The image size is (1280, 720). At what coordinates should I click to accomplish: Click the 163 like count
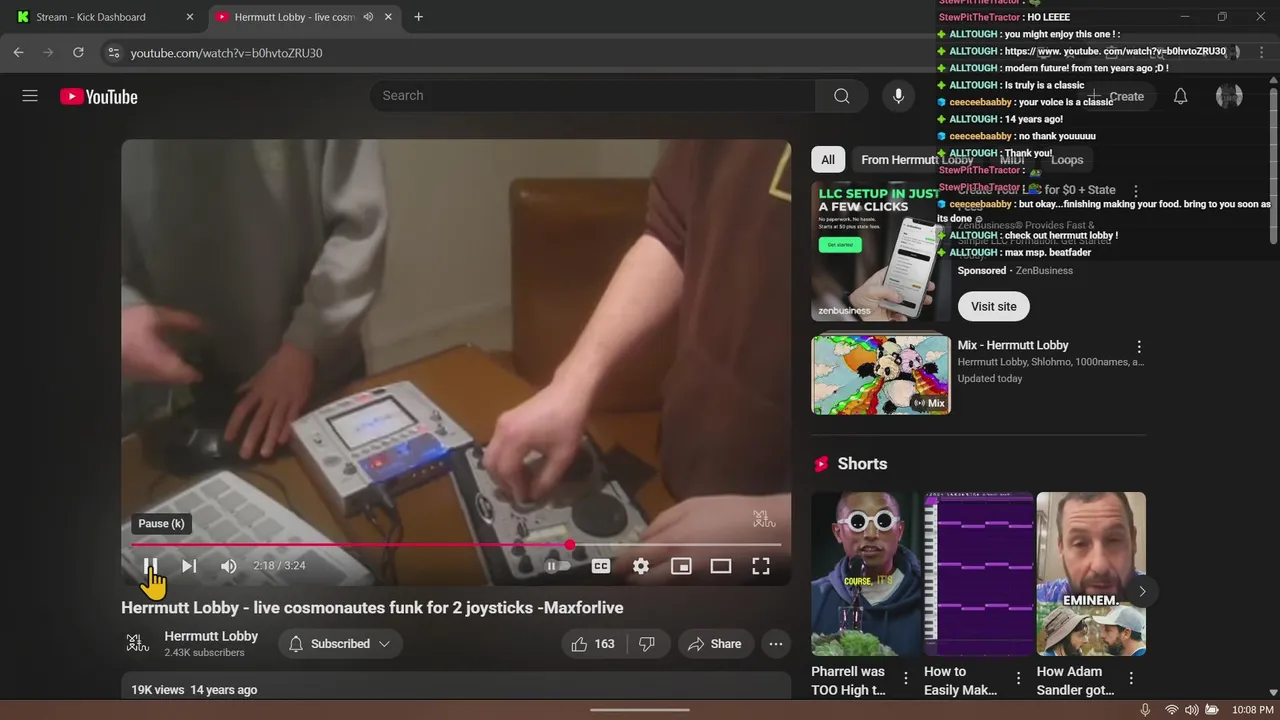[x=605, y=644]
